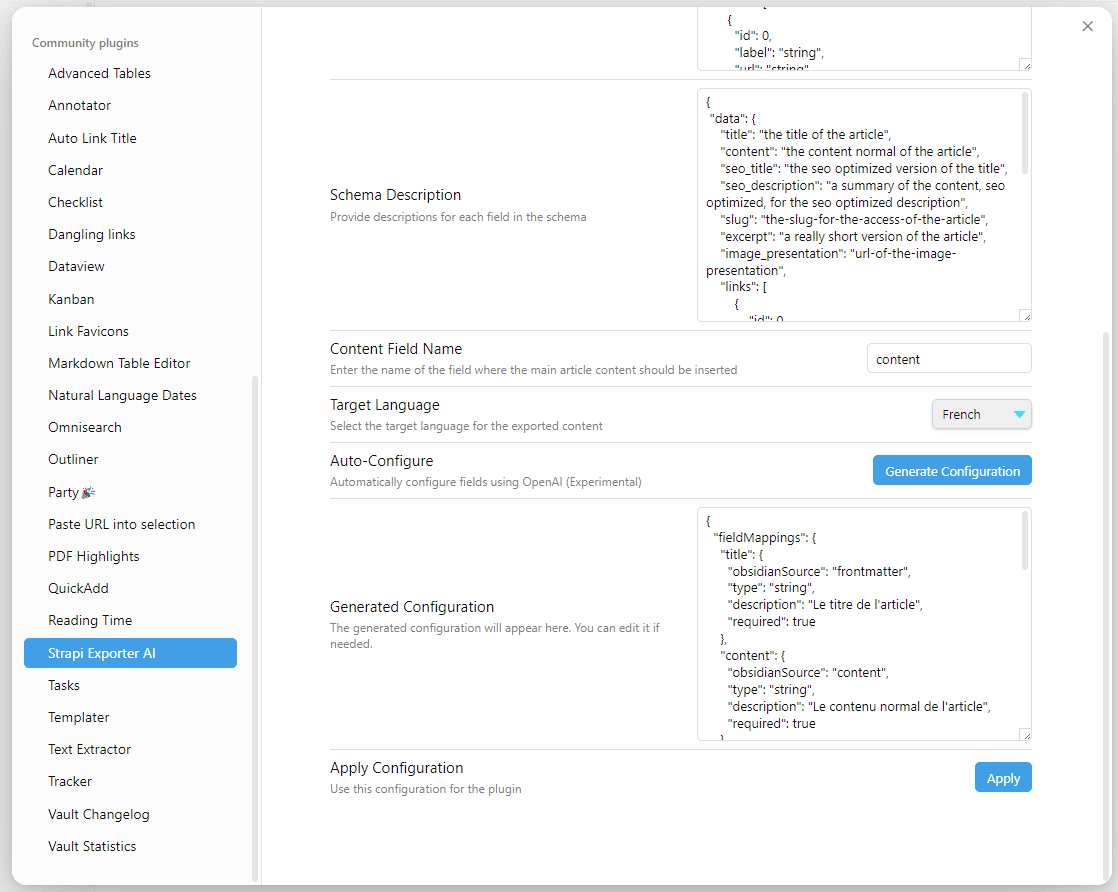Screen dimensions: 1118x892
Task: Go to Templater plugin settings
Action: point(79,717)
